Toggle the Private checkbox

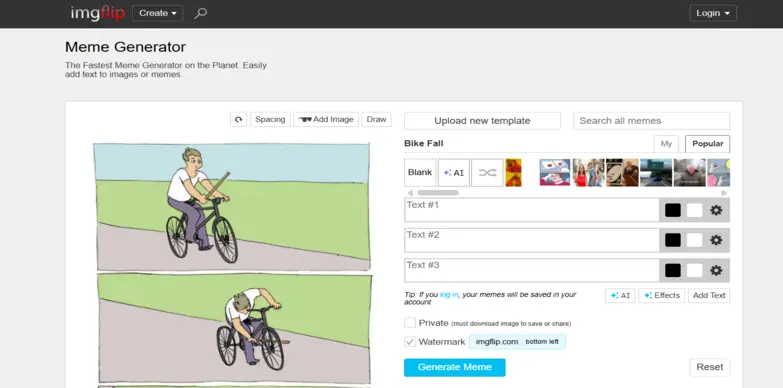coord(410,323)
